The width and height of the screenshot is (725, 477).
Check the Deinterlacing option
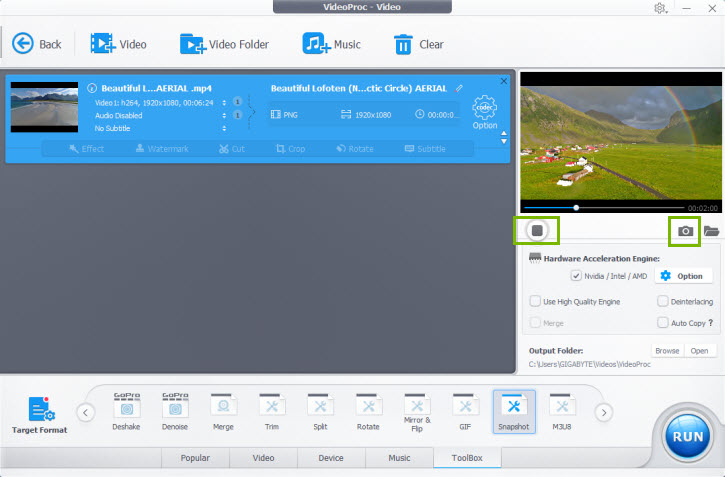tap(663, 301)
